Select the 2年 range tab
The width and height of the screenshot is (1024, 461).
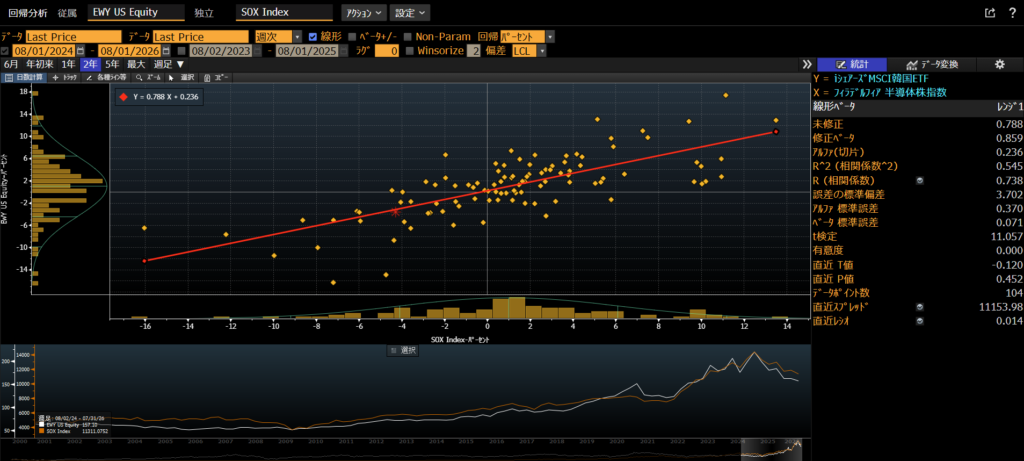pos(89,64)
